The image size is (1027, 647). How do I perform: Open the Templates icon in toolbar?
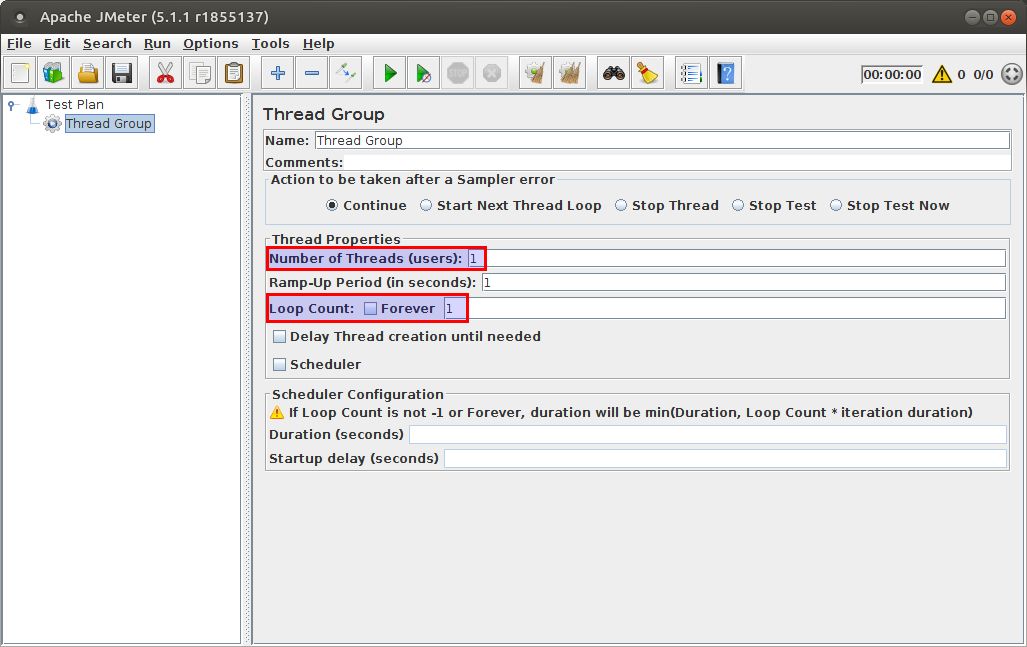[x=54, y=73]
